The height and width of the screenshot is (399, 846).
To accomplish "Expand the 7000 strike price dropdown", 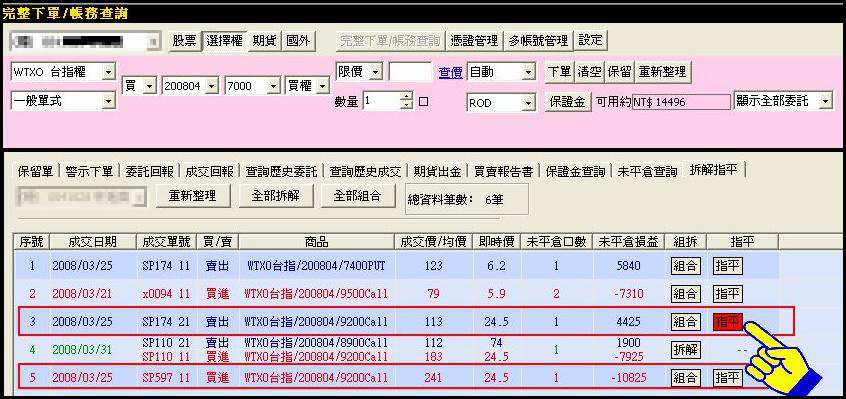I will pos(274,85).
